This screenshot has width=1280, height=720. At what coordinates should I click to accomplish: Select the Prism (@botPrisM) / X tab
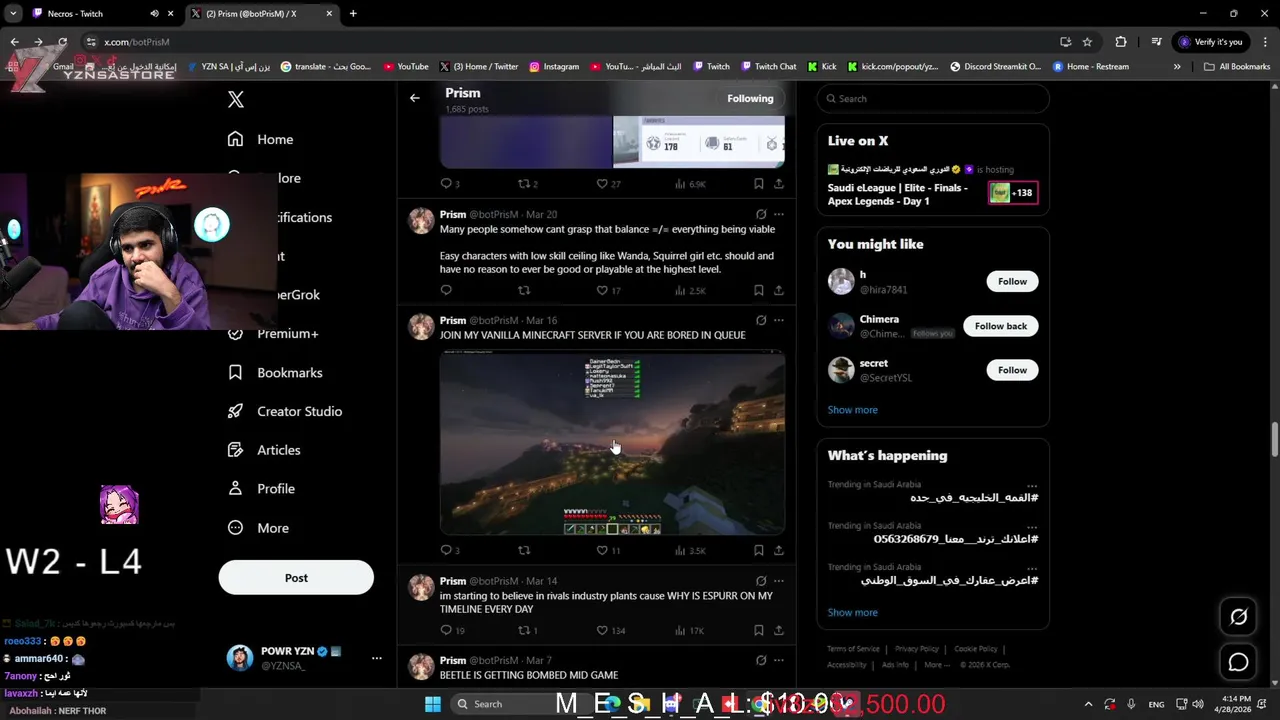[262, 14]
